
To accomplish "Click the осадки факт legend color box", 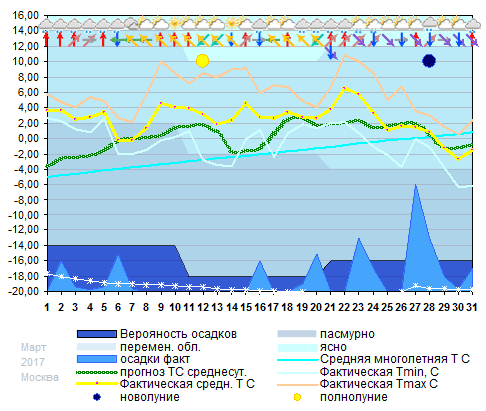I will (x=97, y=359).
